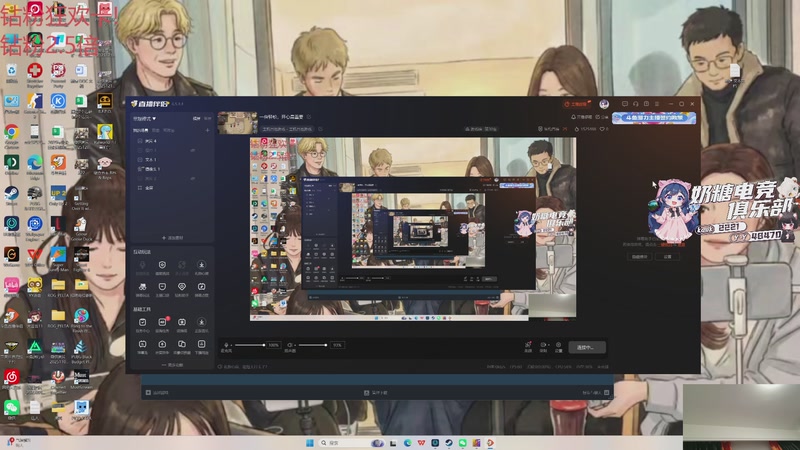Open the binoculars icon in 互动玩法
This screenshot has height=450, width=800.
[x=142, y=287]
